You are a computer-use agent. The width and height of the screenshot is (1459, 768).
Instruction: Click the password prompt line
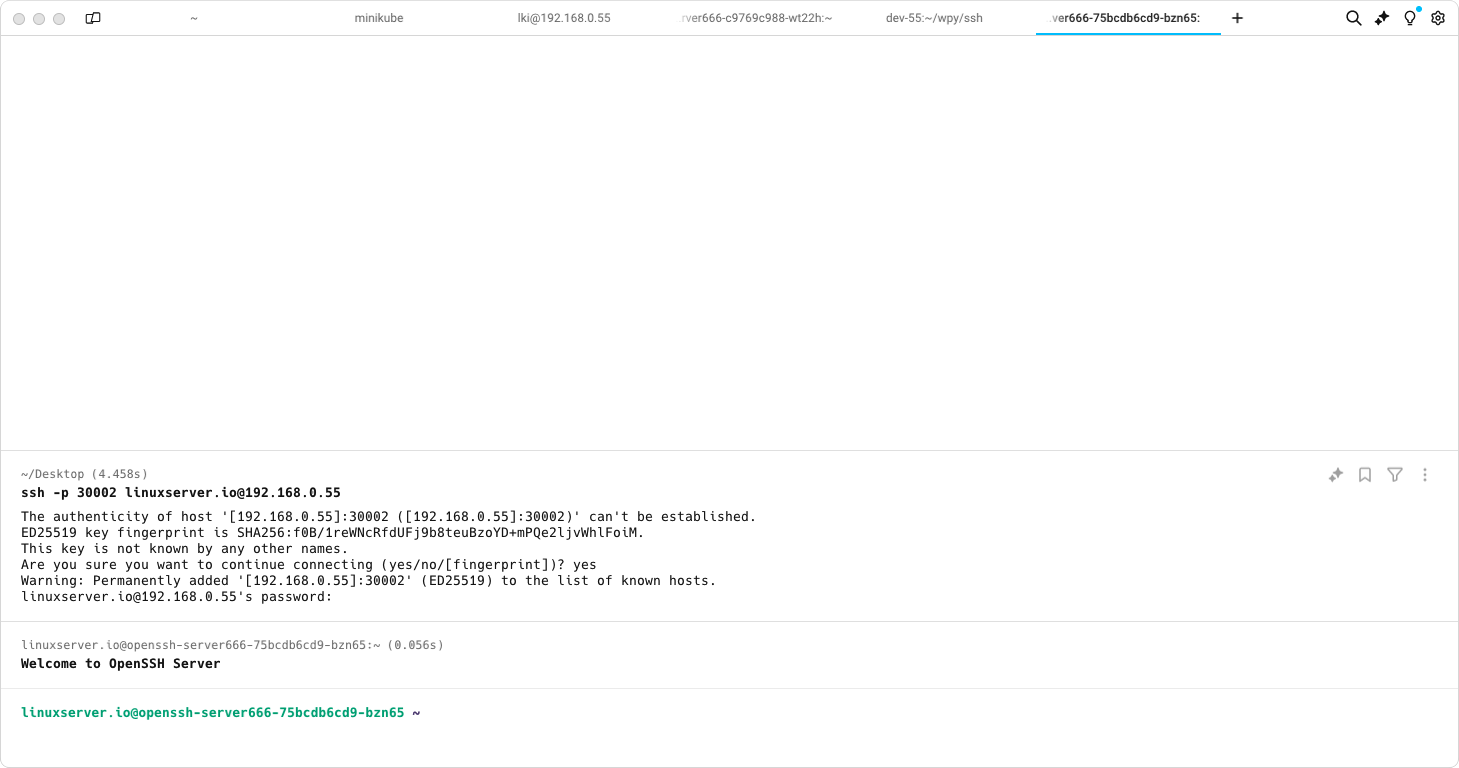[176, 597]
